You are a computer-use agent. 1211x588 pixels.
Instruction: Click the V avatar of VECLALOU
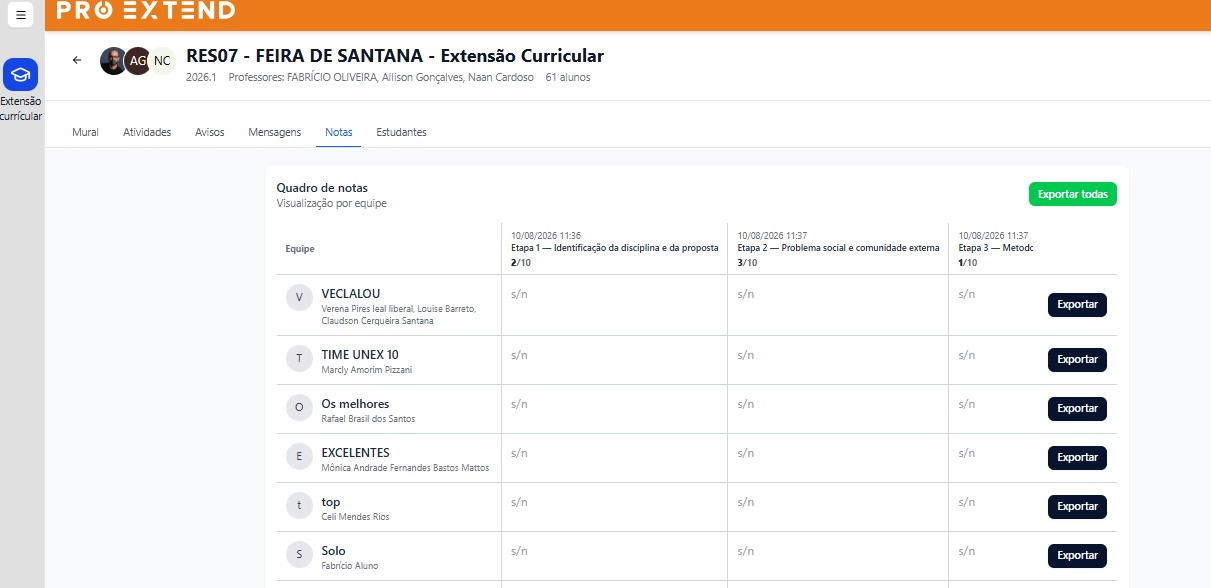tap(299, 298)
